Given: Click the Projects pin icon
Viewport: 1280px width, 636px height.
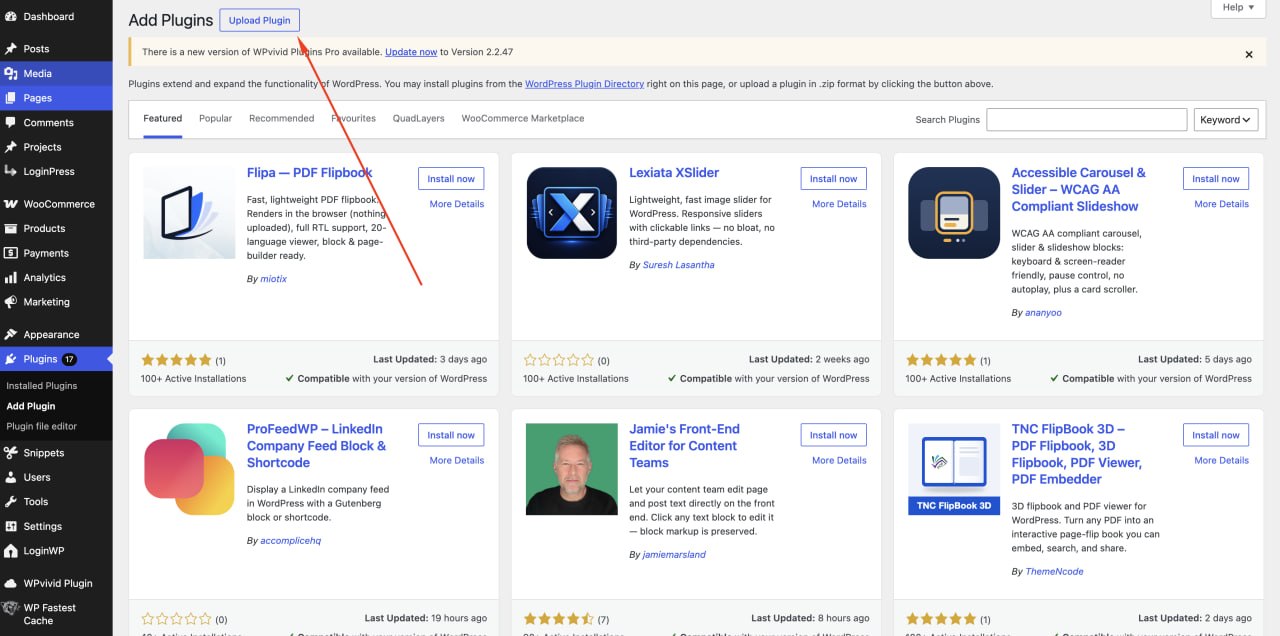Looking at the screenshot, I should click(11, 147).
